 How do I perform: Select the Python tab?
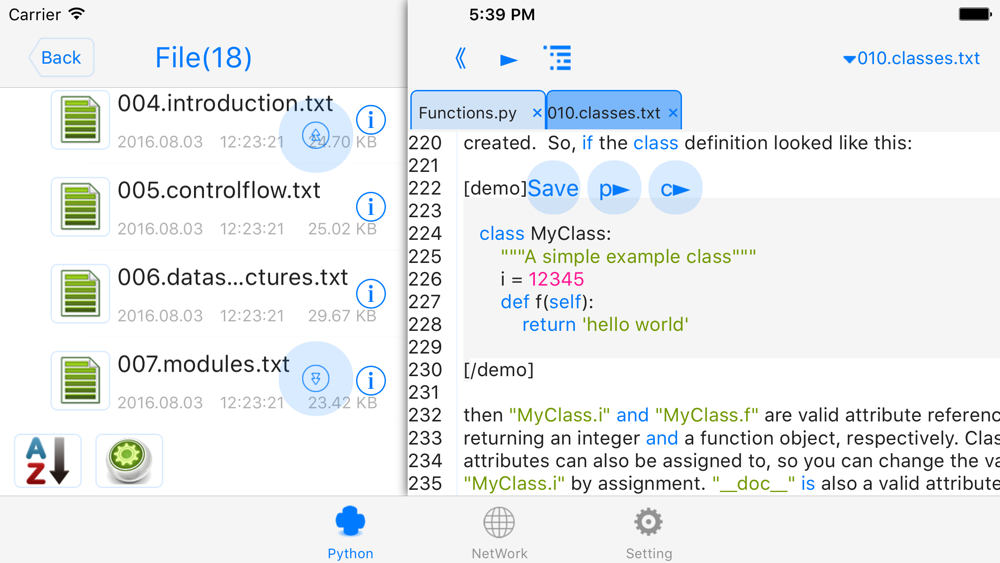(350, 532)
